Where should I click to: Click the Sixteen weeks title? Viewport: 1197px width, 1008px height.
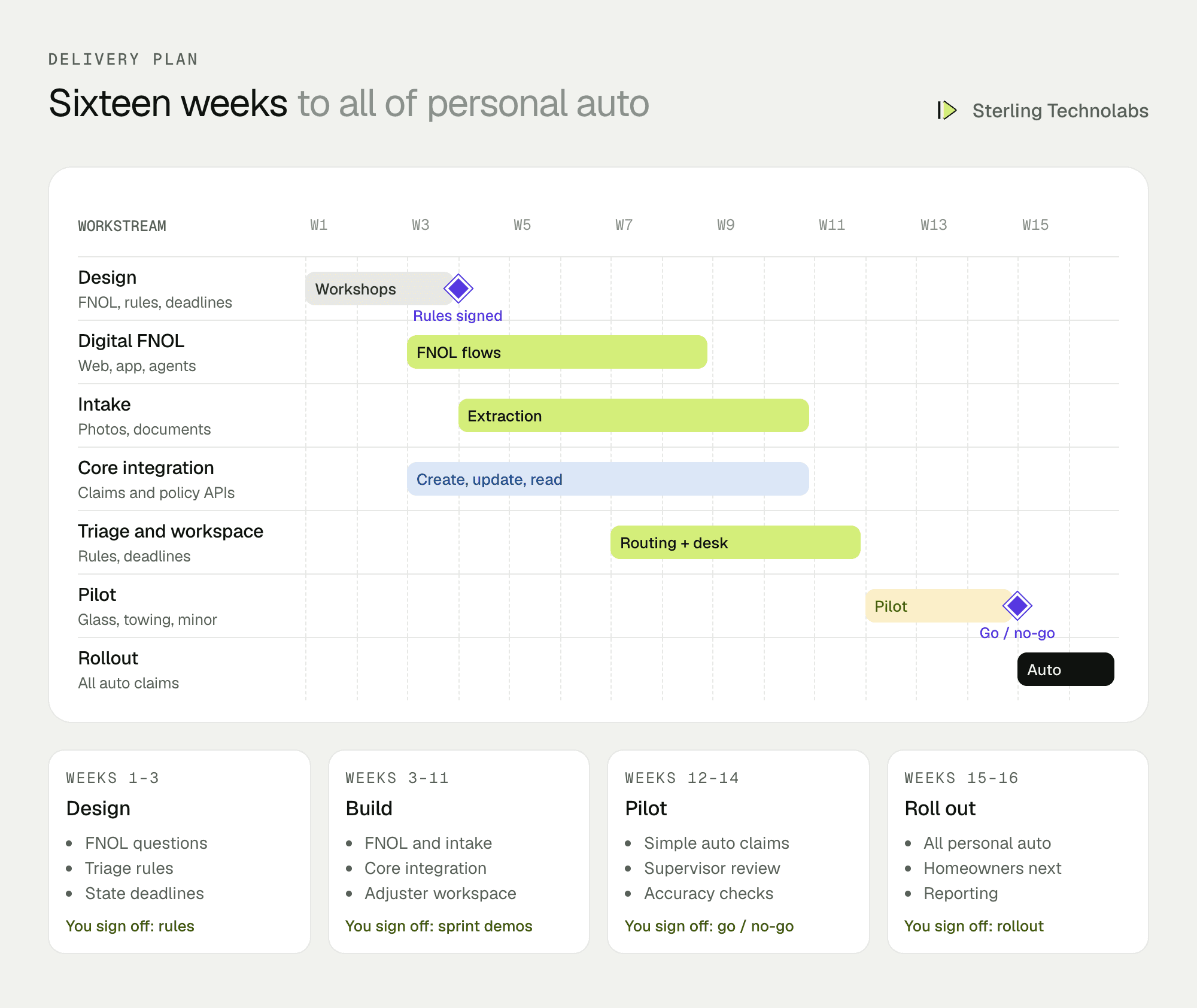[168, 103]
